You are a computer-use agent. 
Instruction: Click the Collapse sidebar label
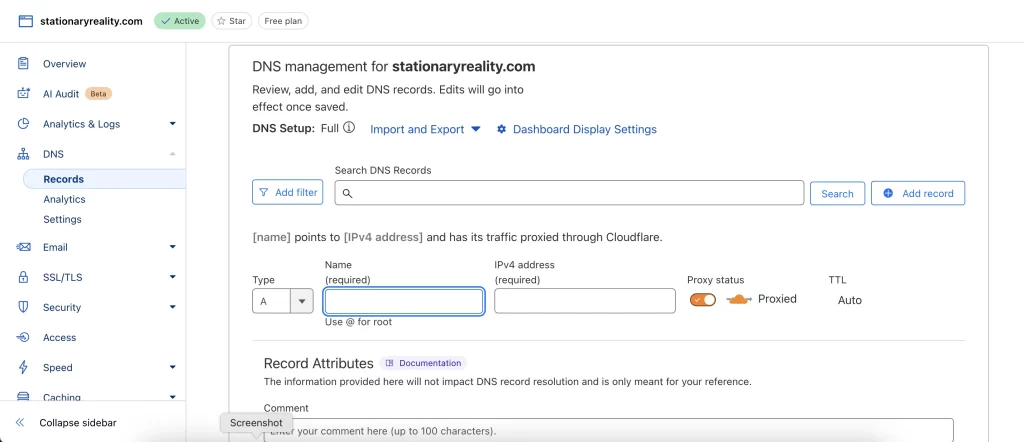coord(78,422)
